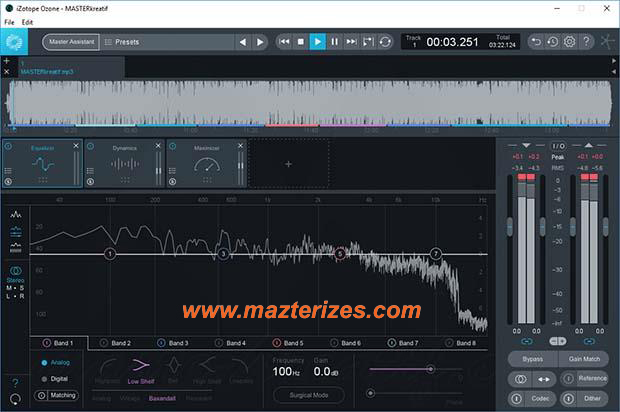620x412 pixels.
Task: Select the Low Shelf filter shape
Action: 141,370
